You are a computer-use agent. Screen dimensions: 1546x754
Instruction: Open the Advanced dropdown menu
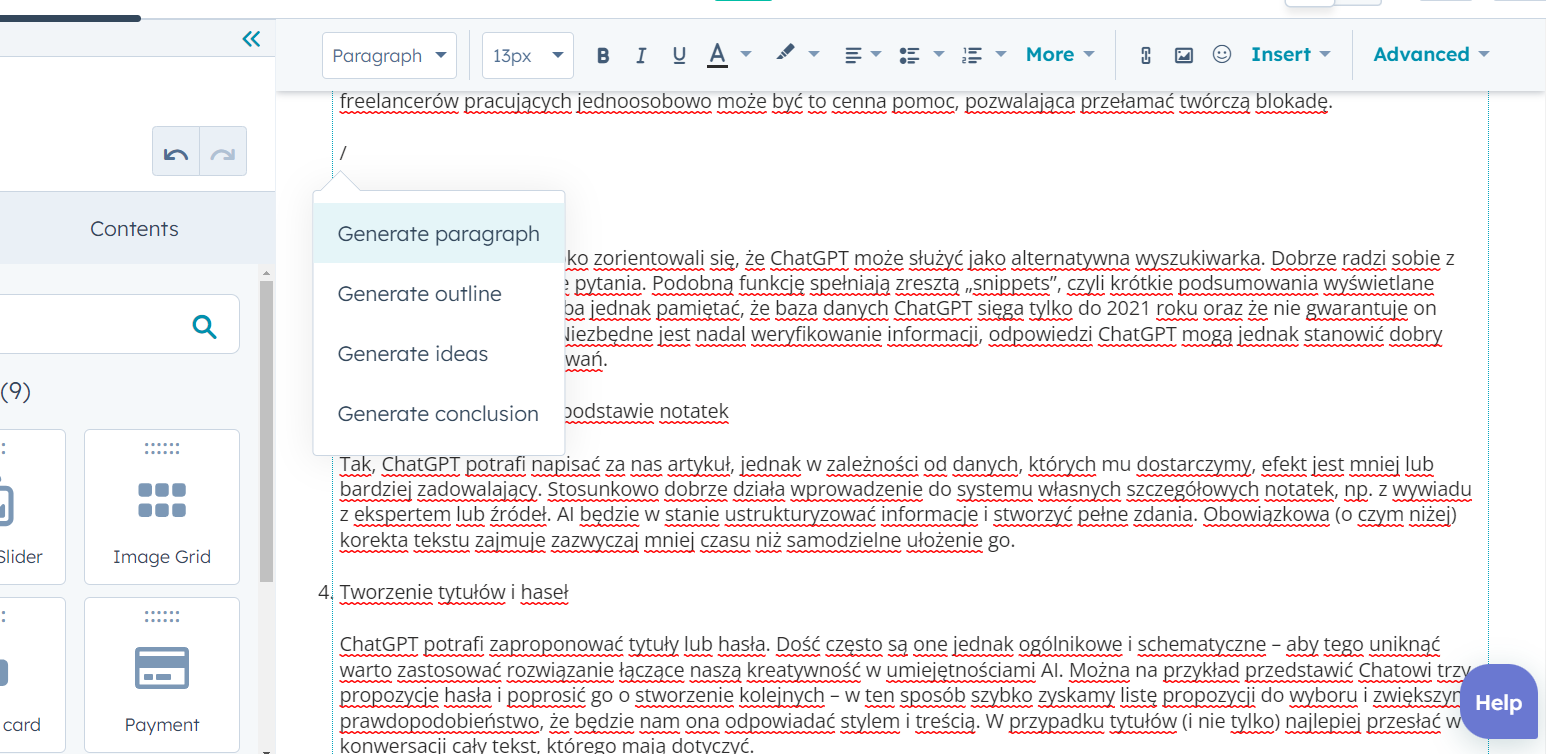point(1431,55)
